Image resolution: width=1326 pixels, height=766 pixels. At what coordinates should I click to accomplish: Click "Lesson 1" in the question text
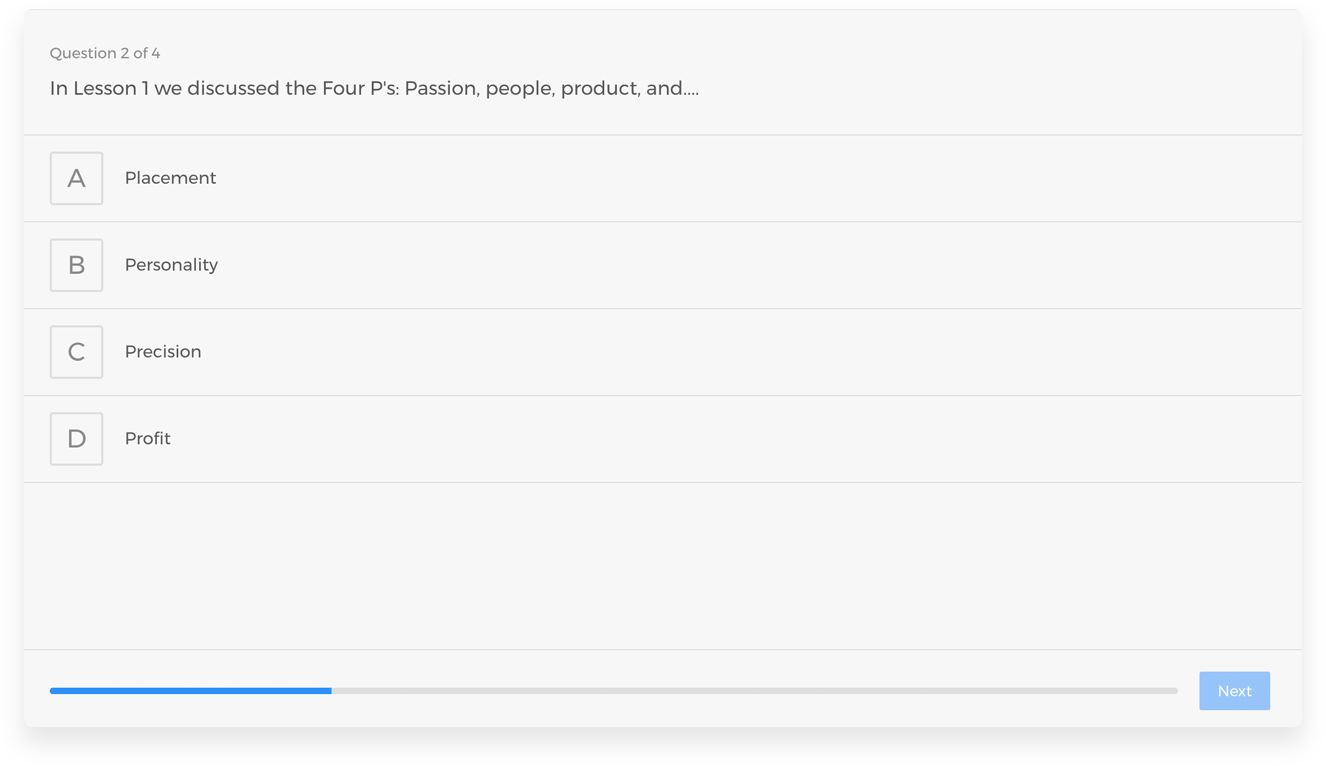(110, 88)
